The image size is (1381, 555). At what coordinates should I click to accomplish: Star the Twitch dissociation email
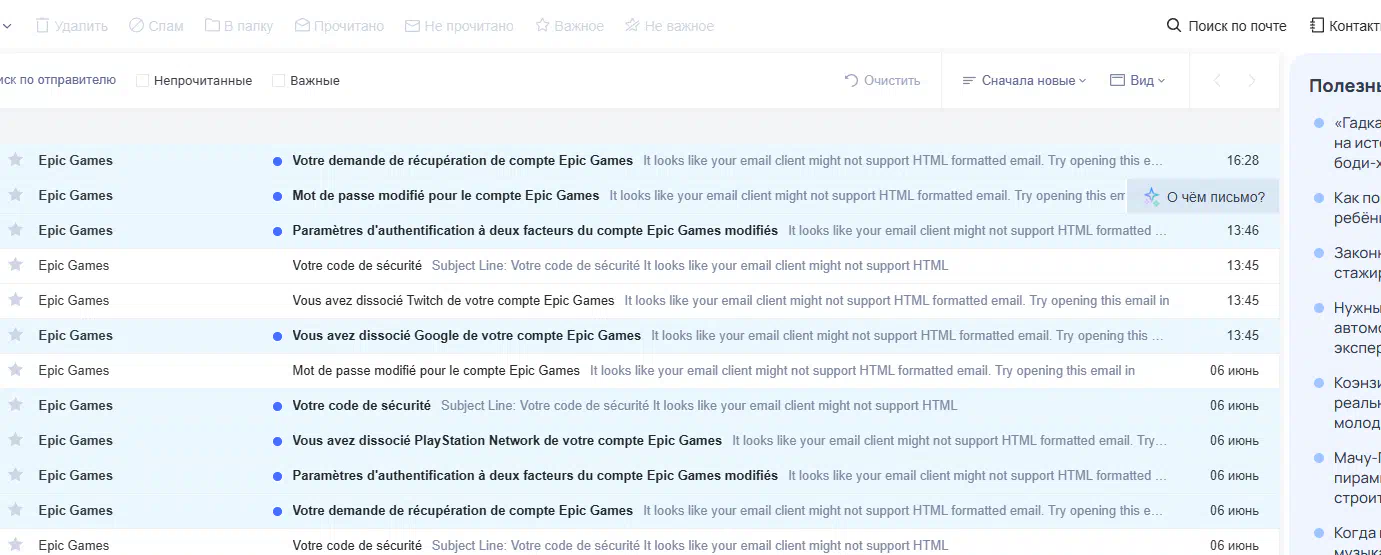pyautogui.click(x=15, y=300)
